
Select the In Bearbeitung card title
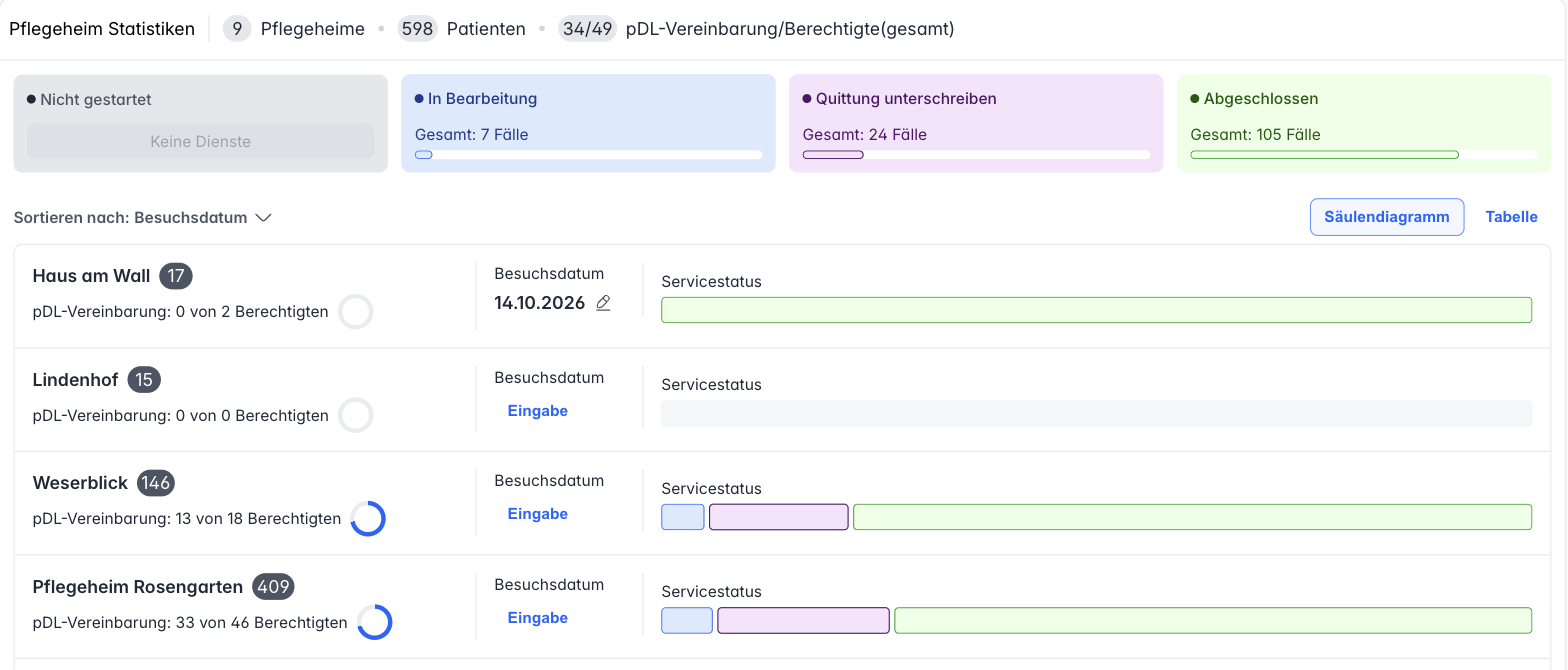pos(482,99)
